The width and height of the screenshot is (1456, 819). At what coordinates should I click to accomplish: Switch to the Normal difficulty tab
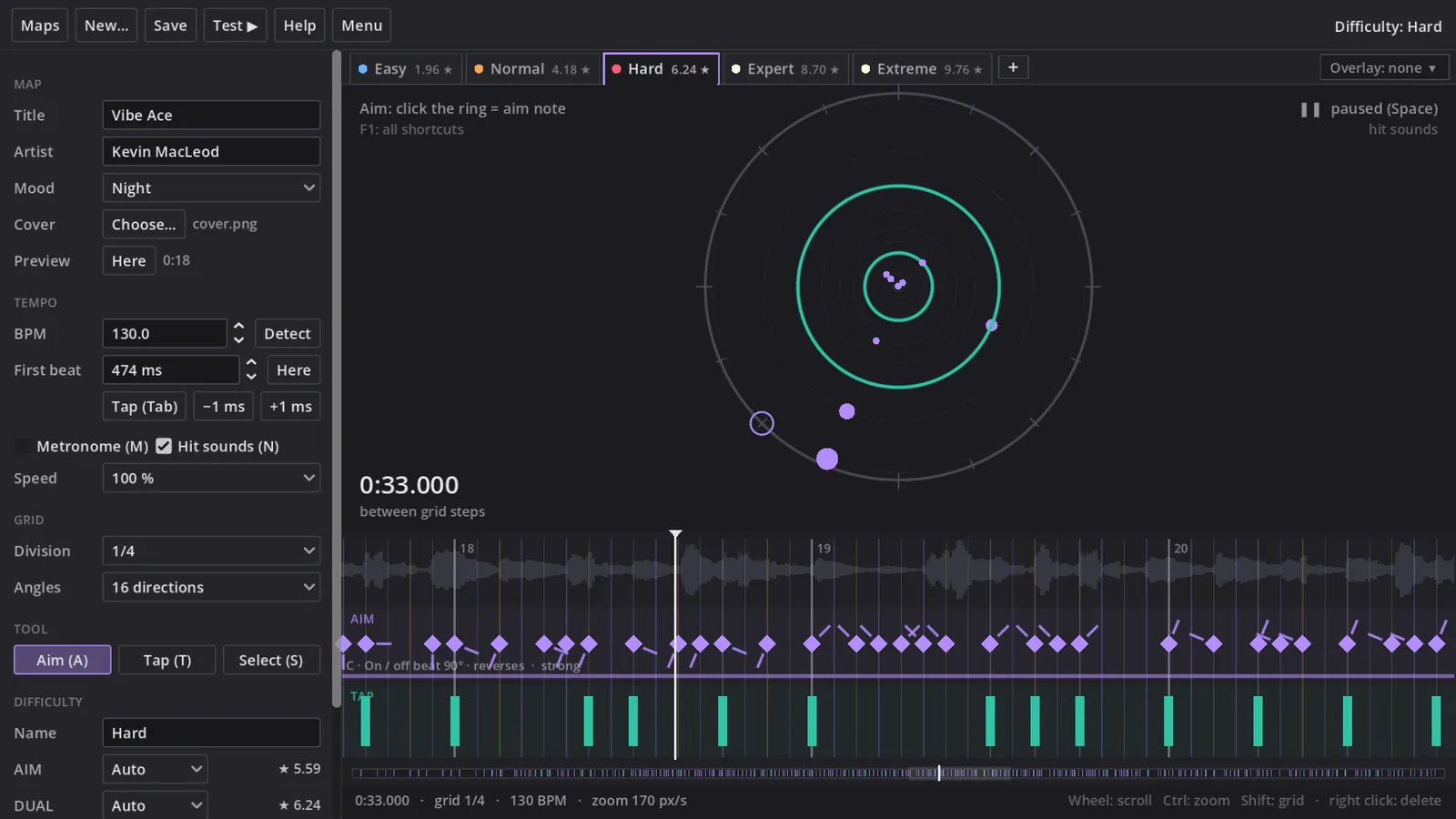point(533,69)
